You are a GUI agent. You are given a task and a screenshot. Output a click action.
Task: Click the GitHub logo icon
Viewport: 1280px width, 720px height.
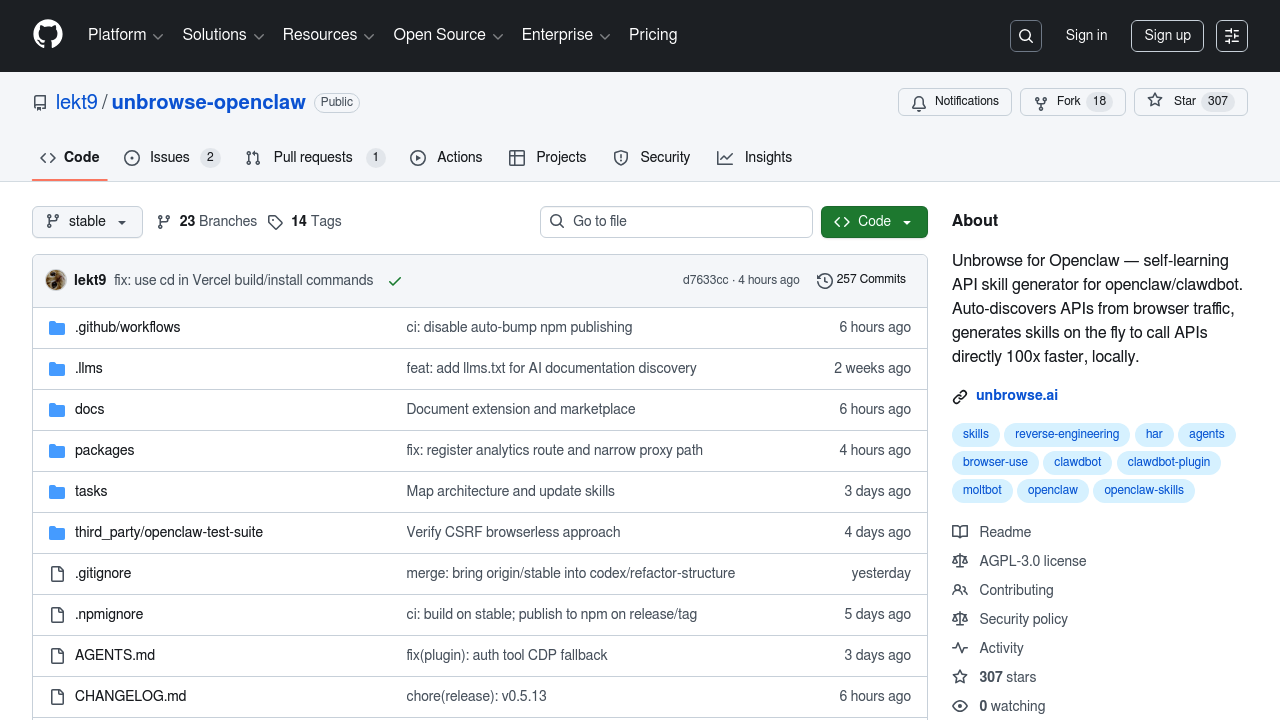tap(48, 35)
